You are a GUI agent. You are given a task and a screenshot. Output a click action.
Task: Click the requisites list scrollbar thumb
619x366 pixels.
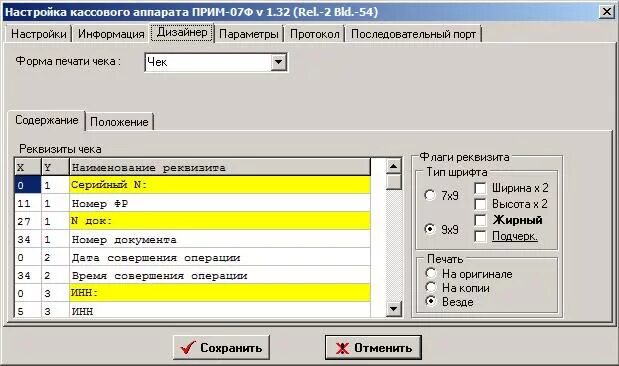tap(393, 182)
